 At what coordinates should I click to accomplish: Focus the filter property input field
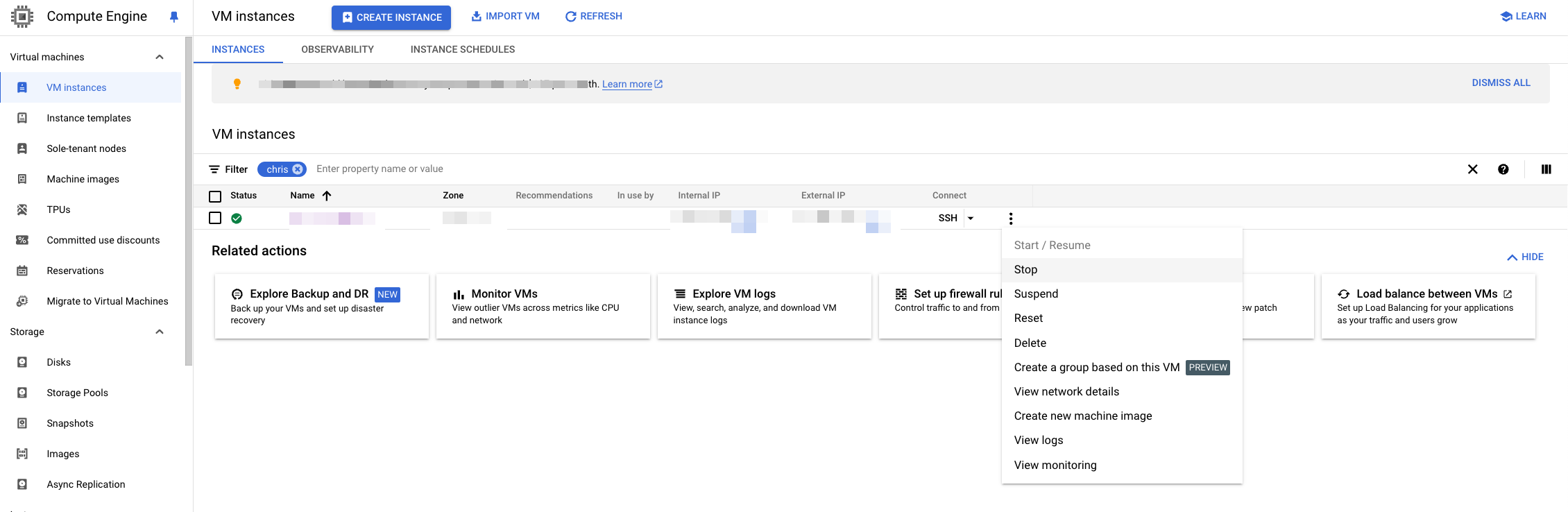[x=881, y=169]
